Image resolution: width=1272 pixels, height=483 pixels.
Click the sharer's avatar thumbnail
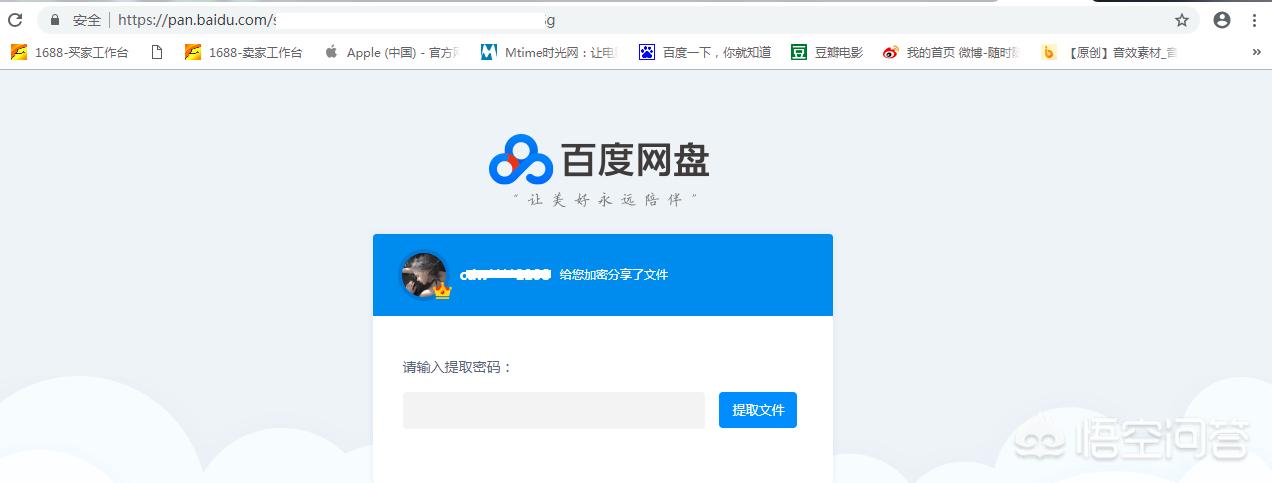tap(424, 274)
